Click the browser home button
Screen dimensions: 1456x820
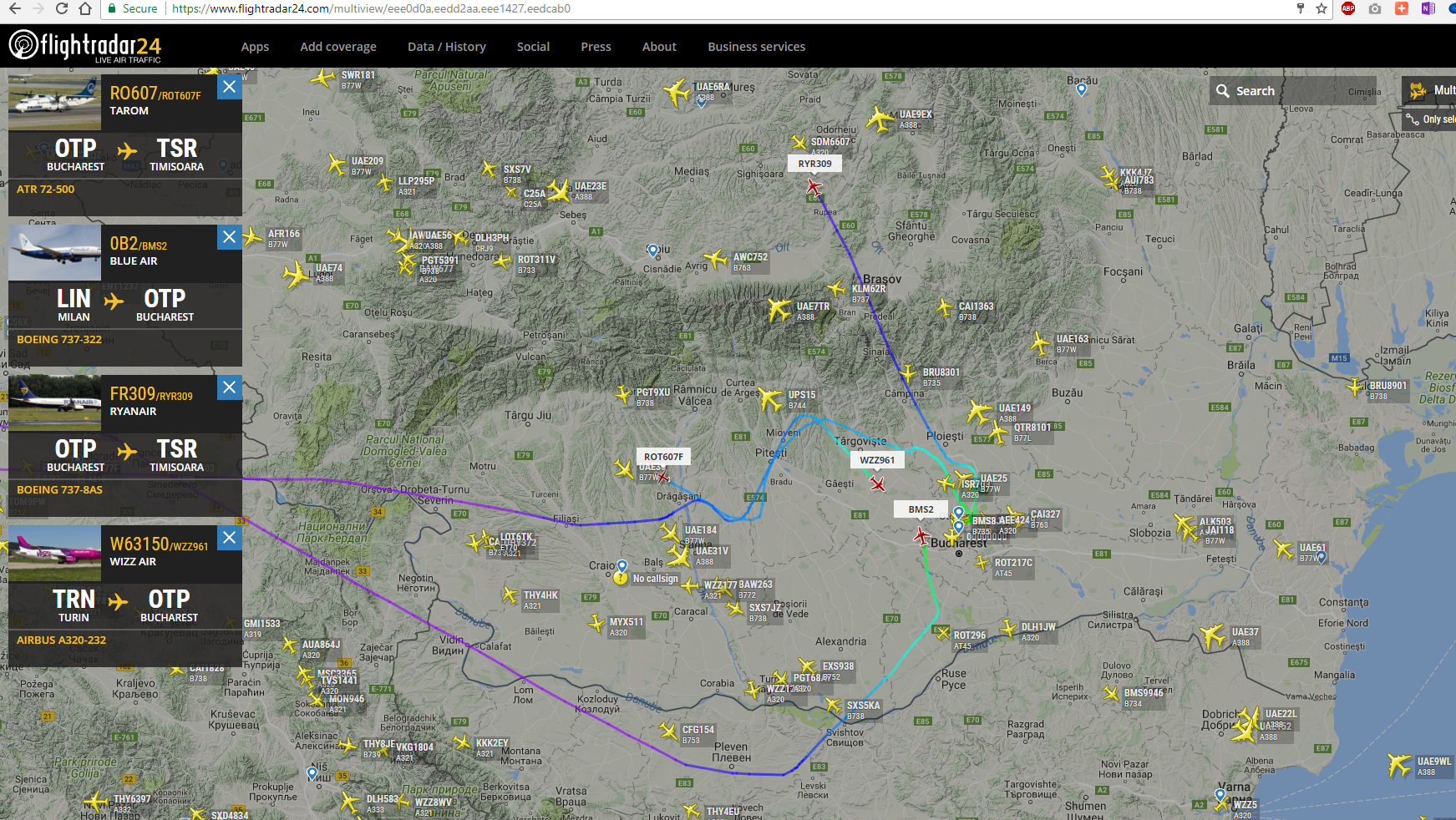84,8
